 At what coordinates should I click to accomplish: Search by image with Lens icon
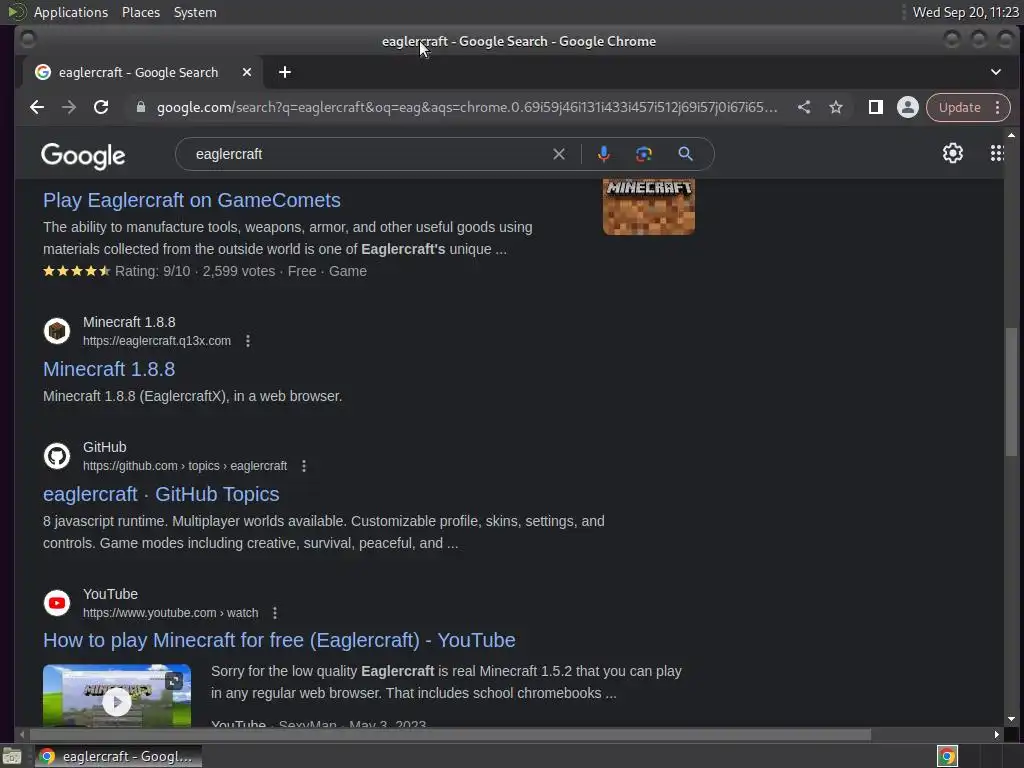644,154
